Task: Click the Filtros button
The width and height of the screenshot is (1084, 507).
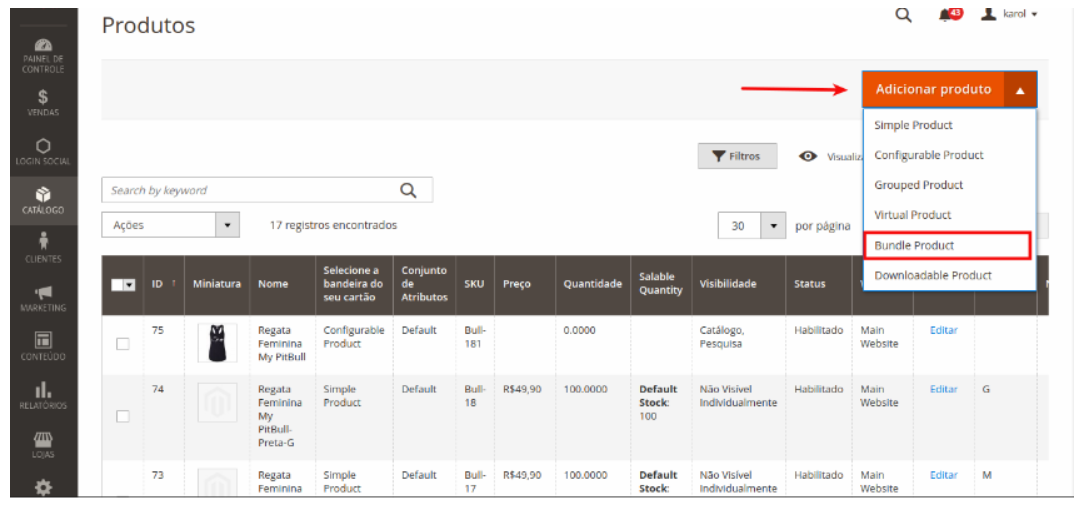Action: coord(737,156)
